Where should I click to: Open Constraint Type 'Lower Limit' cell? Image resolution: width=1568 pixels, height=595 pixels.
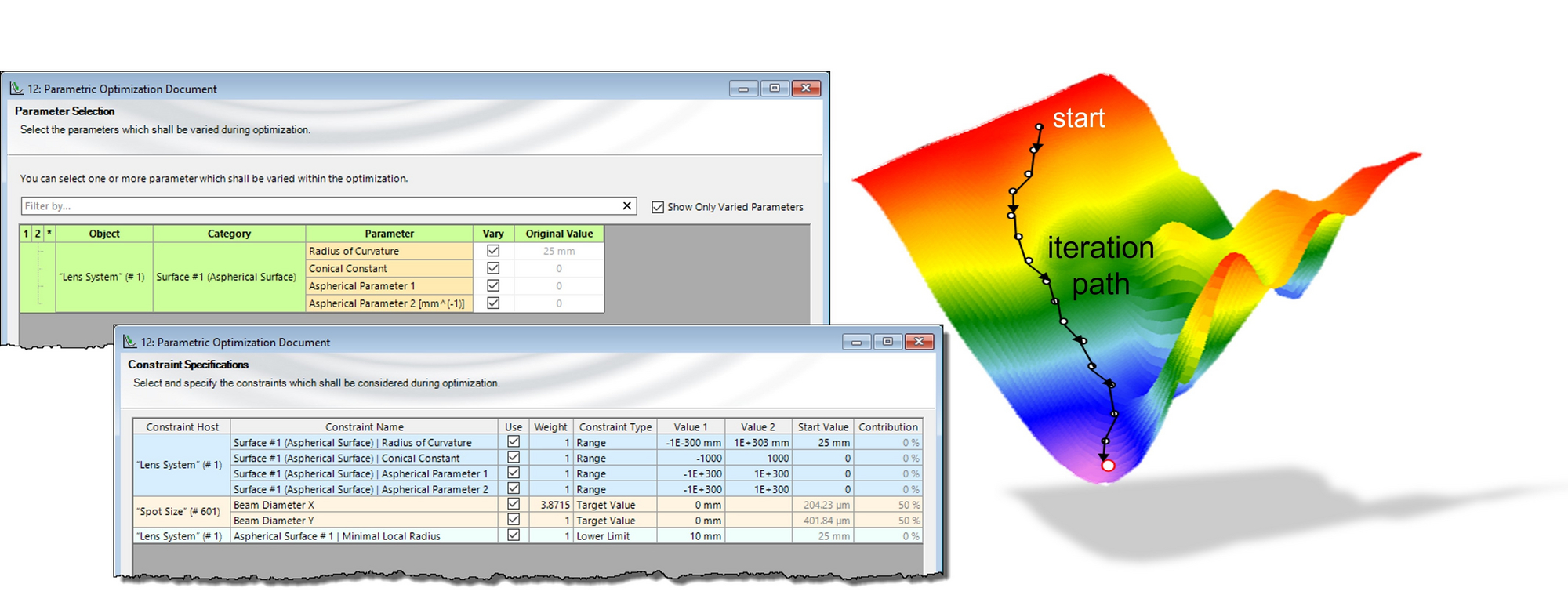click(615, 536)
